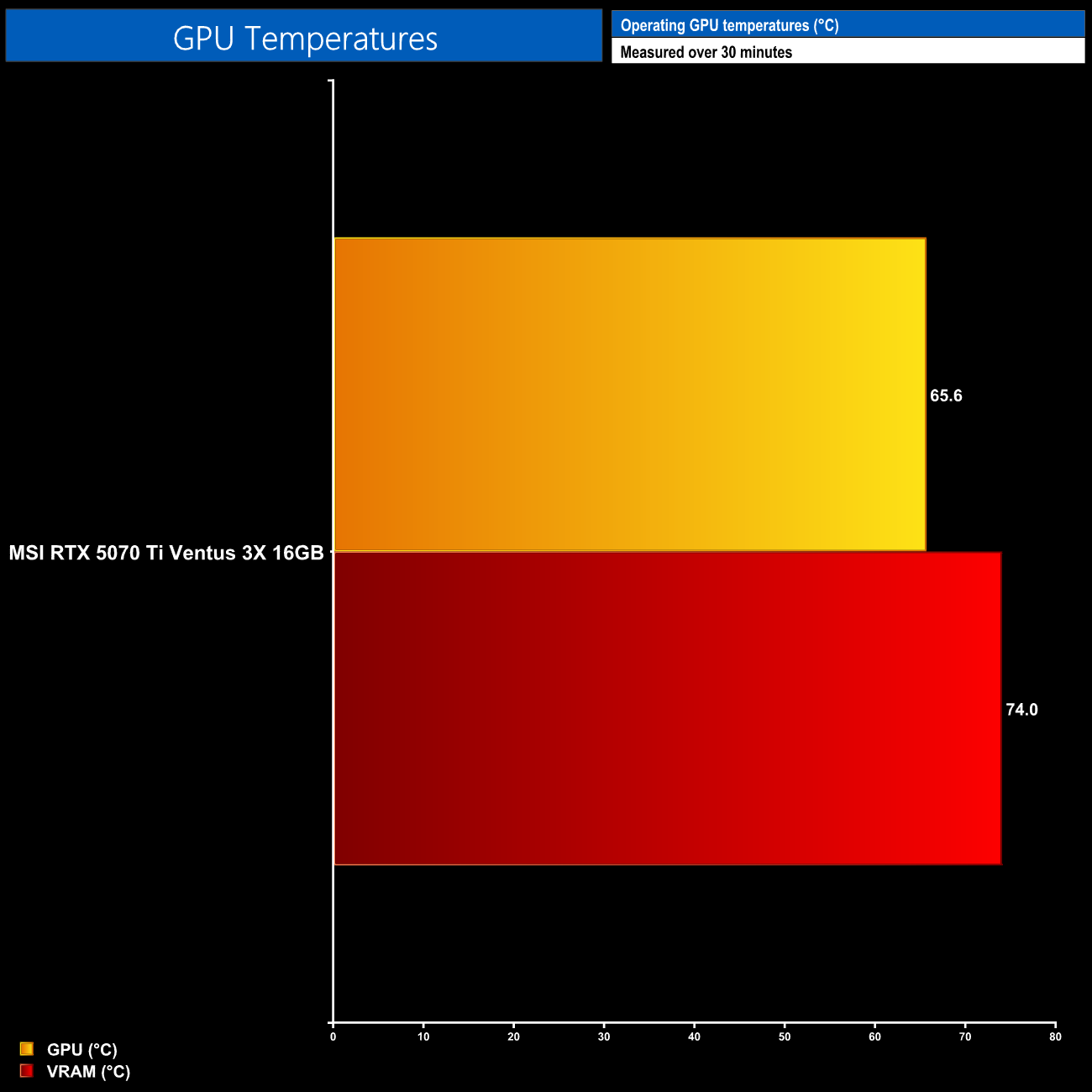Click the 74.0 data value label
Screen dimensions: 1092x1092
click(1021, 710)
